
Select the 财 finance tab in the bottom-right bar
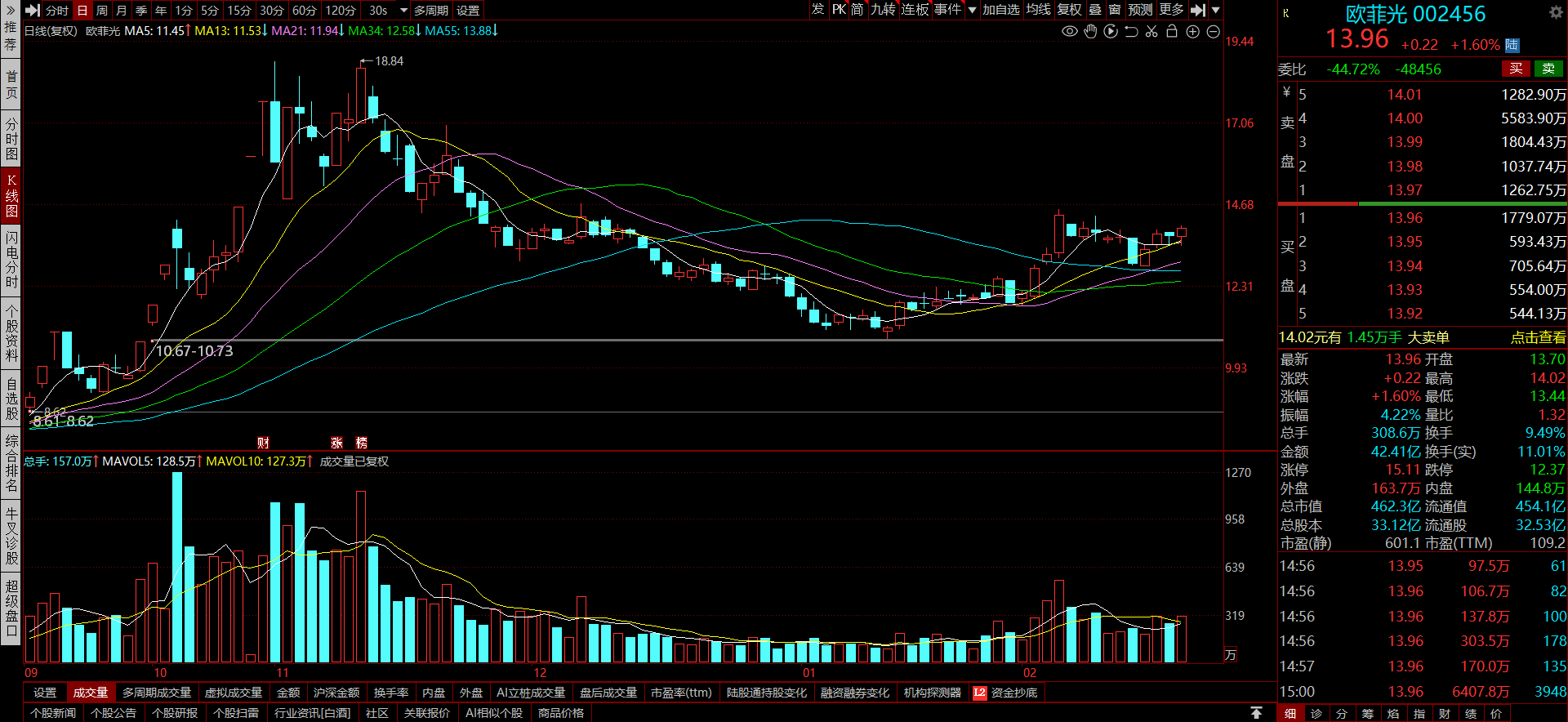point(1445,714)
